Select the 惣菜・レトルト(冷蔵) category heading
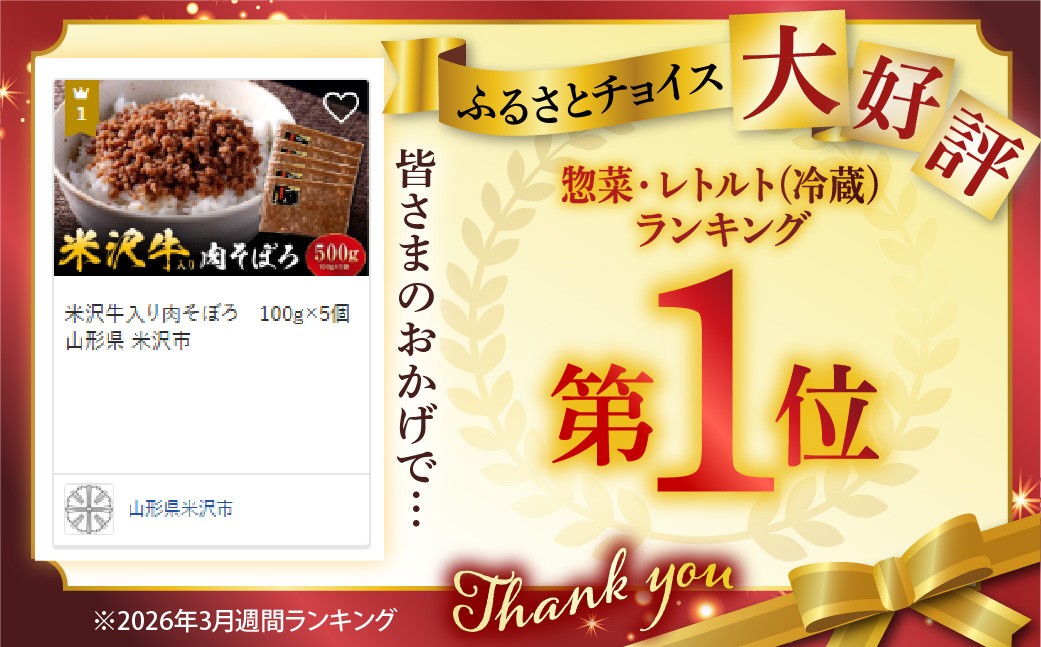1041x647 pixels. [x=720, y=184]
